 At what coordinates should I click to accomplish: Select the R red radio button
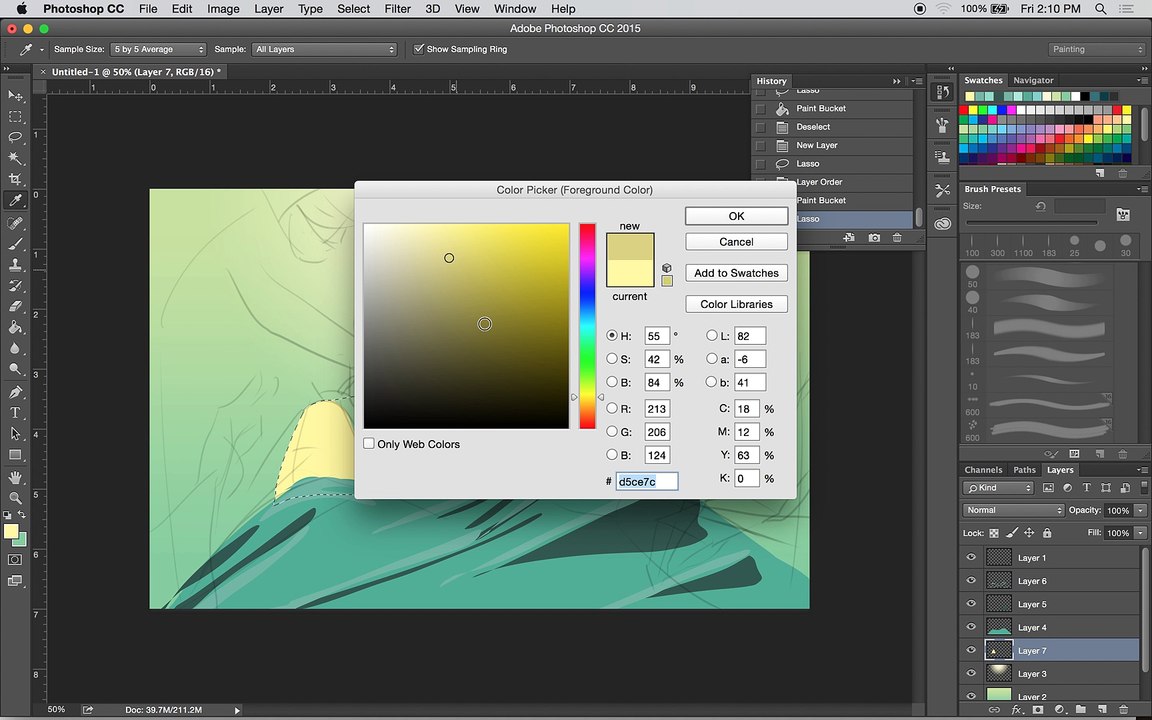tap(611, 408)
